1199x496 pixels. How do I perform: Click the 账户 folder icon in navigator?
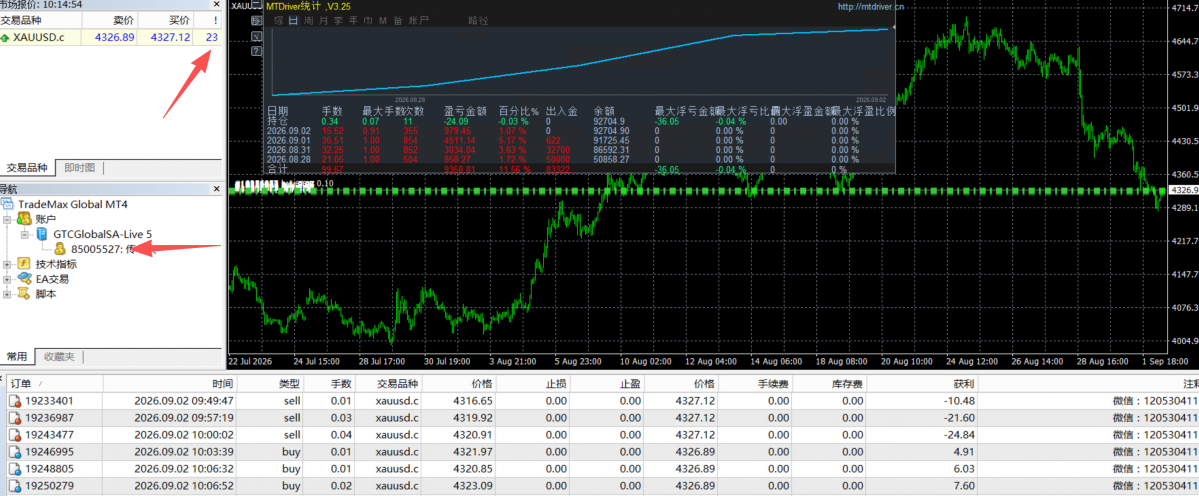(x=23, y=219)
